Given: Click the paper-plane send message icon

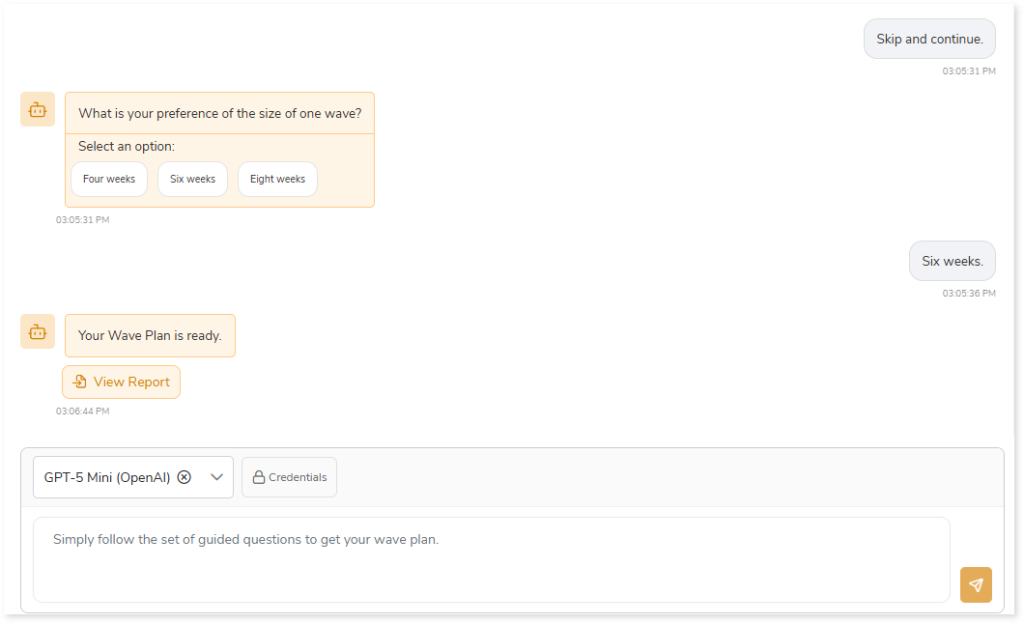Looking at the screenshot, I should (x=975, y=585).
